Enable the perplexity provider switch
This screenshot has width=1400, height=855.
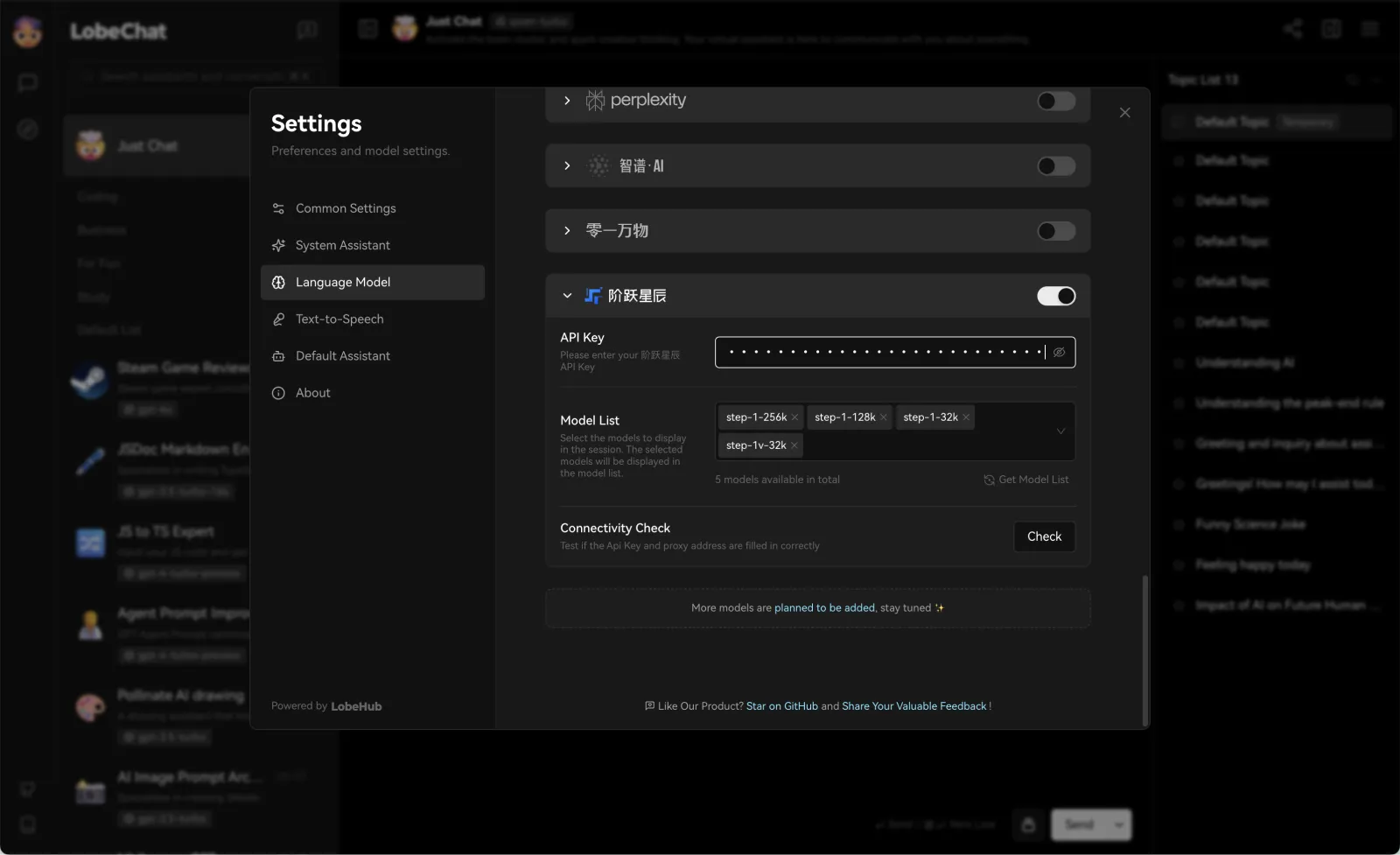1056,101
